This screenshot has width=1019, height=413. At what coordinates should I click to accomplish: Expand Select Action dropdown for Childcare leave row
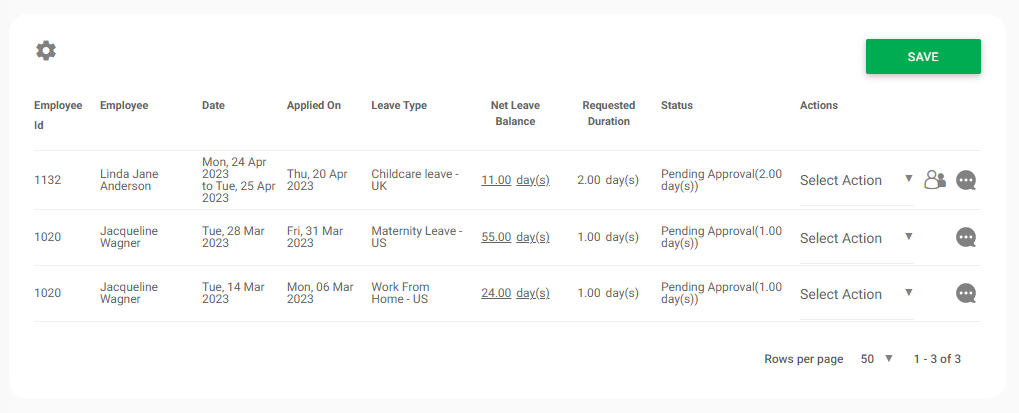pyautogui.click(x=856, y=180)
